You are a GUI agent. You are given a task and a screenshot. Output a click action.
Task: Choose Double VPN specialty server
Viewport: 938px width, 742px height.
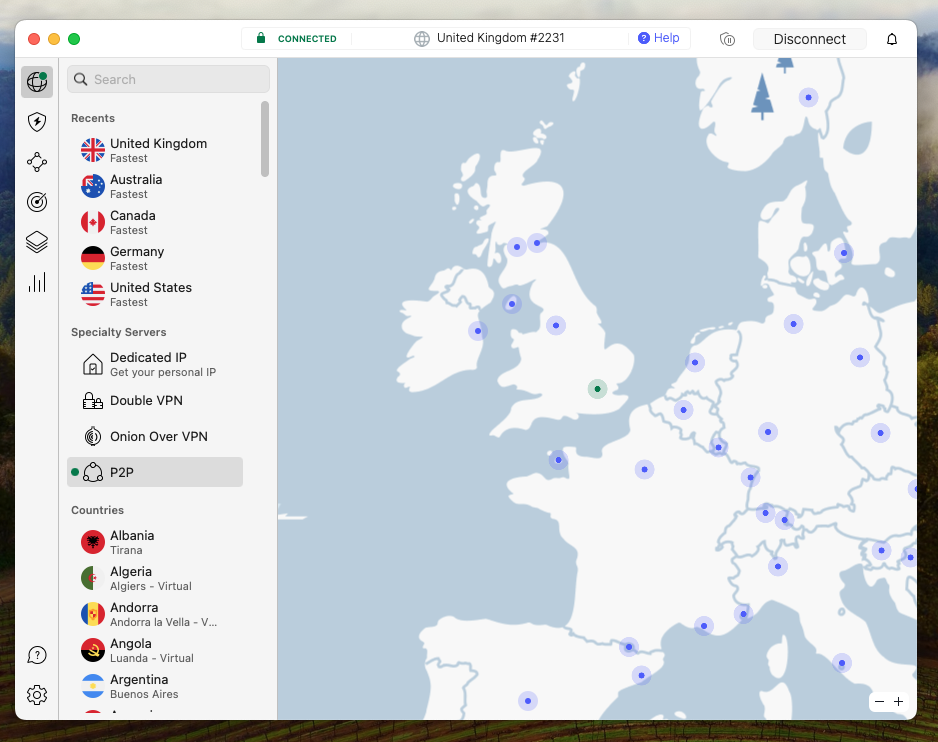(155, 400)
